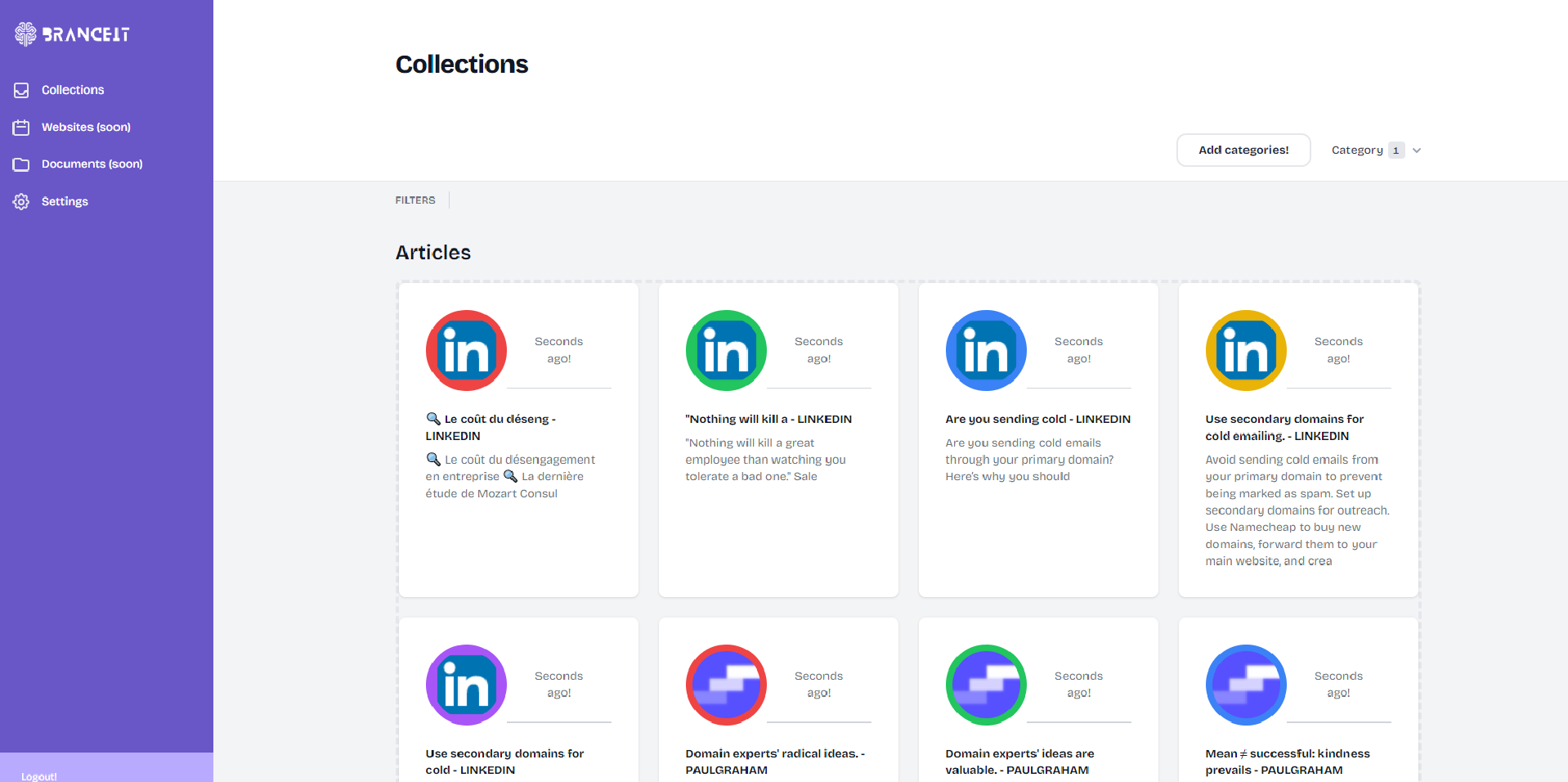
Task: Open "Domain experts' ideas are valuable." title
Action: (1019, 762)
